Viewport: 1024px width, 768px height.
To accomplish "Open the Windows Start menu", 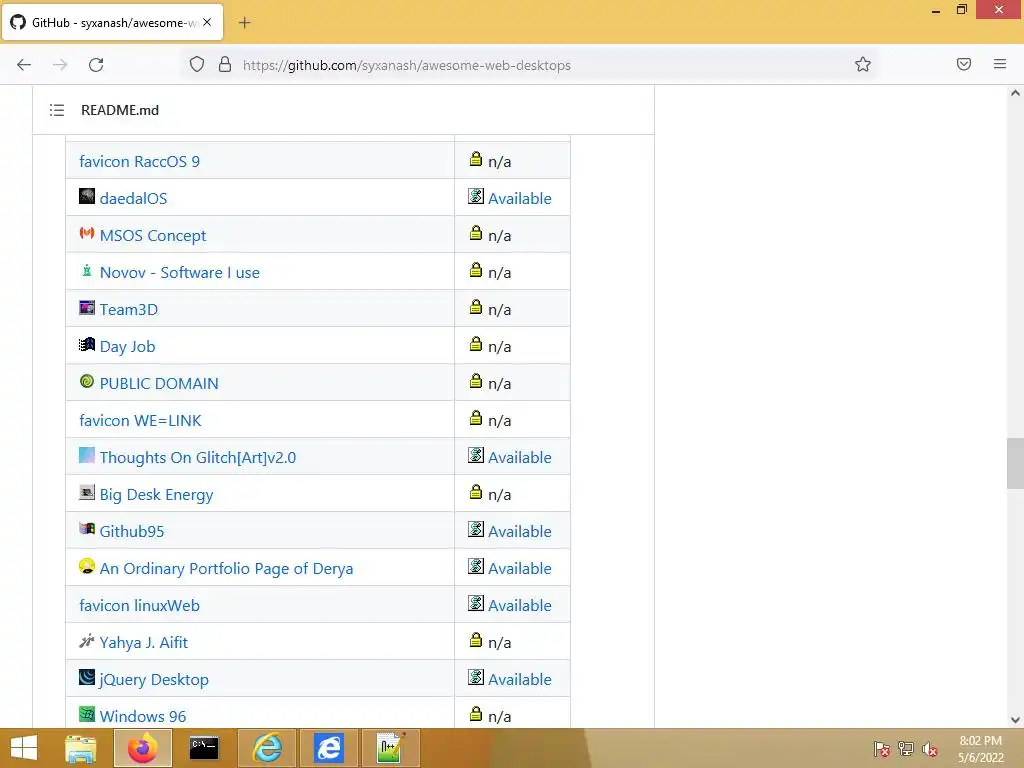I will tap(24, 748).
